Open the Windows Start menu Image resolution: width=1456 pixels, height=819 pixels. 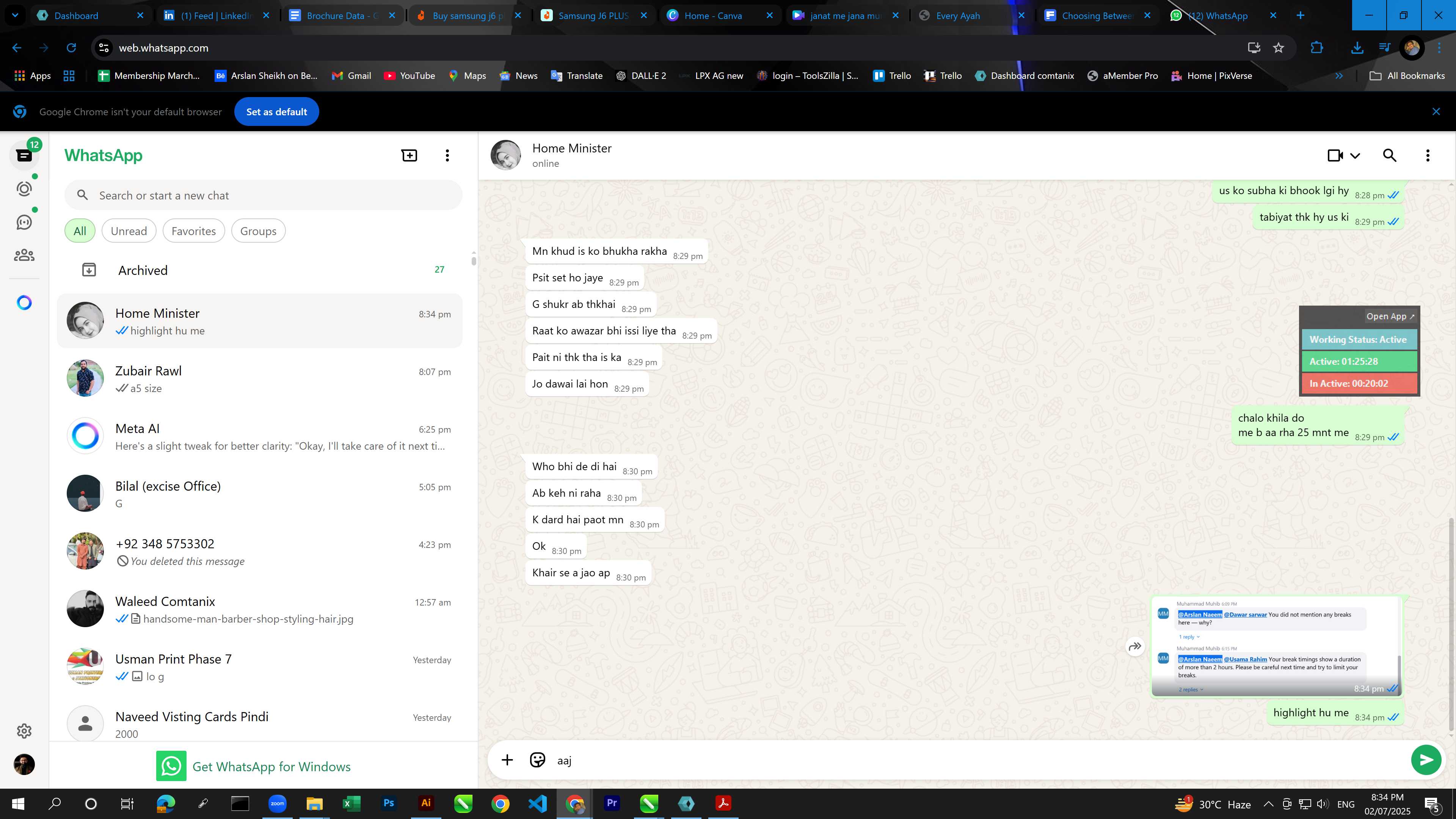click(17, 803)
